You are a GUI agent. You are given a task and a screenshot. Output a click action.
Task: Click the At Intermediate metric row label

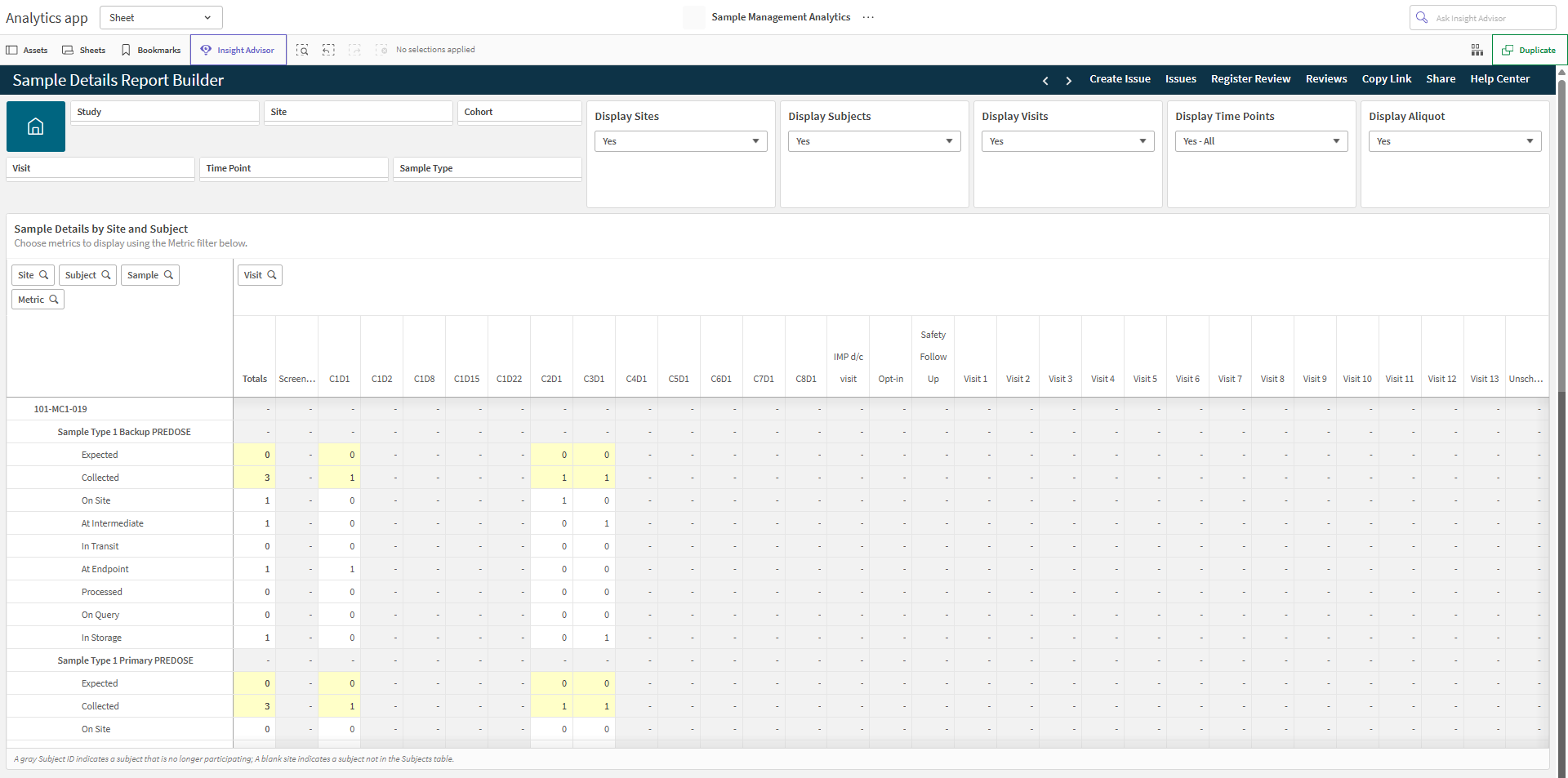tap(113, 523)
